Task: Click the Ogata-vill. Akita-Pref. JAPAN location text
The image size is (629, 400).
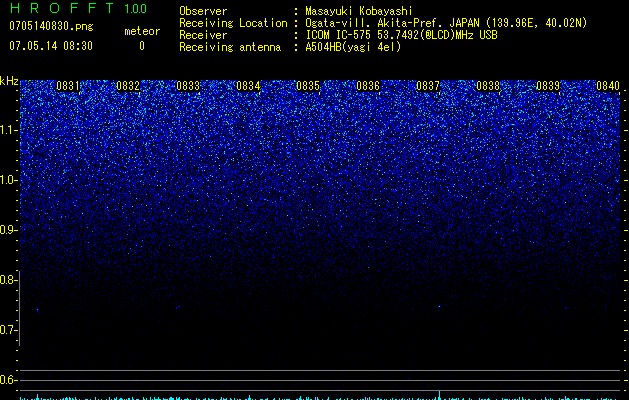Action: point(446,23)
